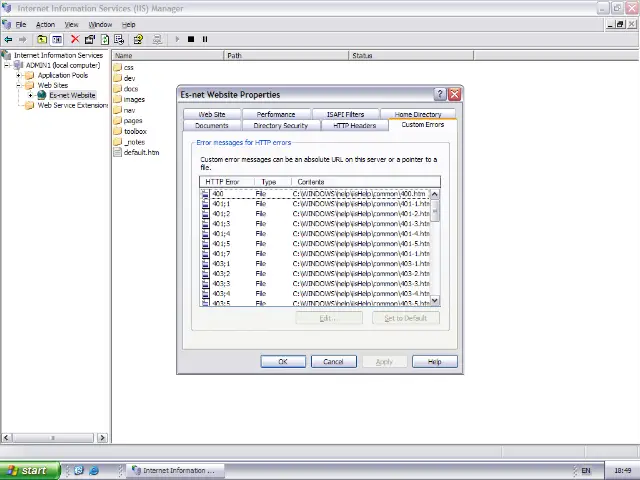Click the error list scroll down arrow
The image size is (640, 480).
tap(435, 300)
